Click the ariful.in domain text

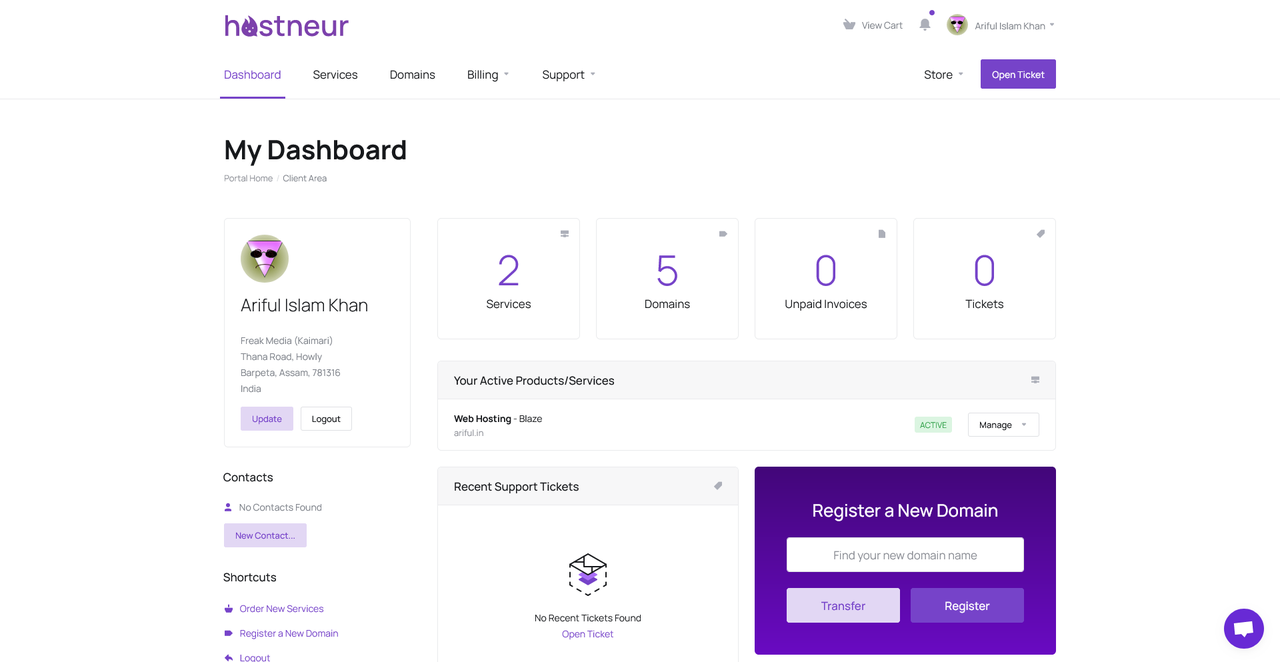(x=469, y=433)
